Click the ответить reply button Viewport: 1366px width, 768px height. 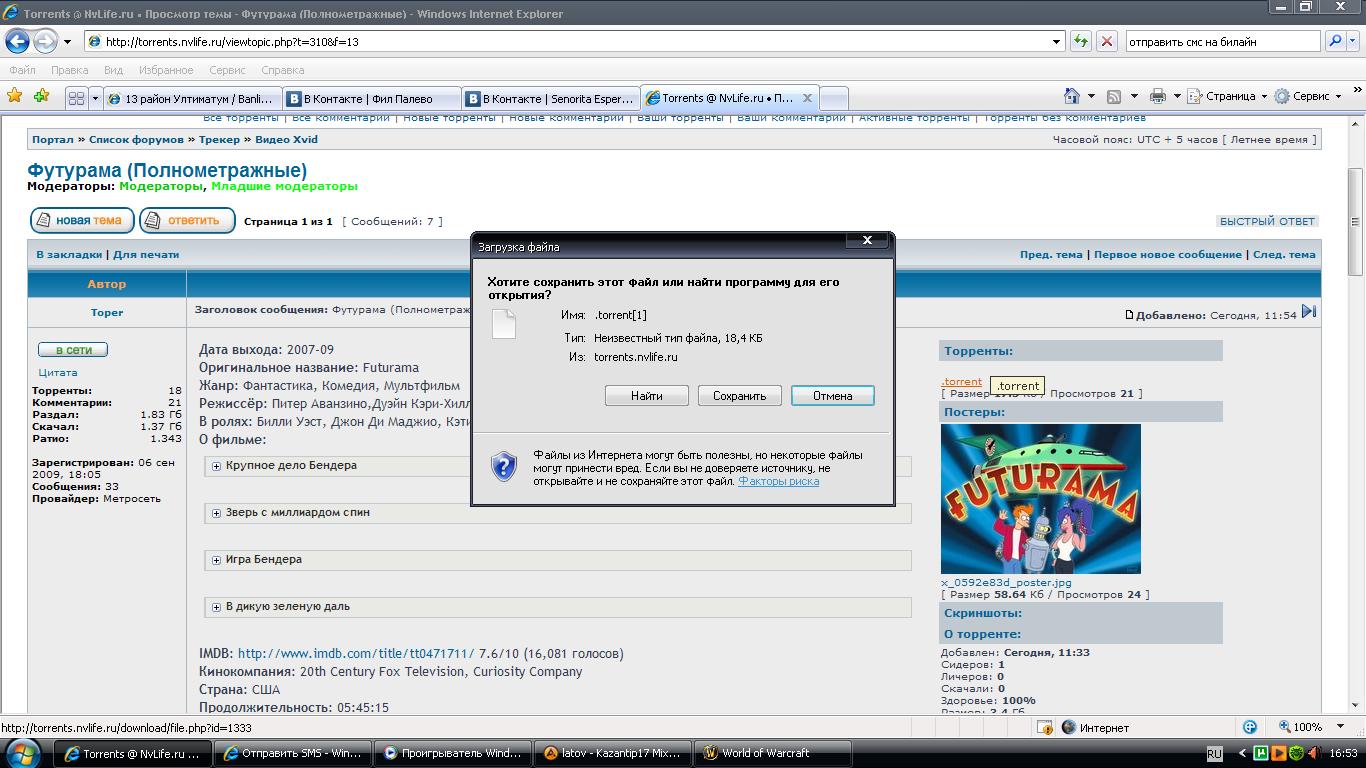pos(187,220)
